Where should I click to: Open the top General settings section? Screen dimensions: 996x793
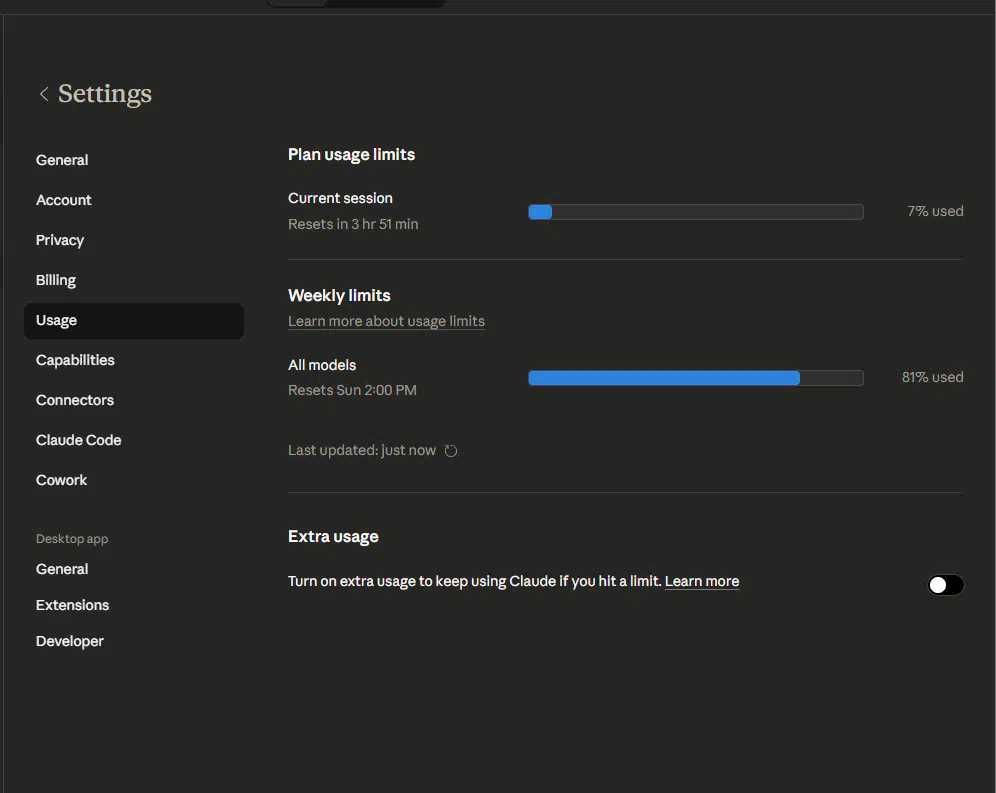point(62,160)
